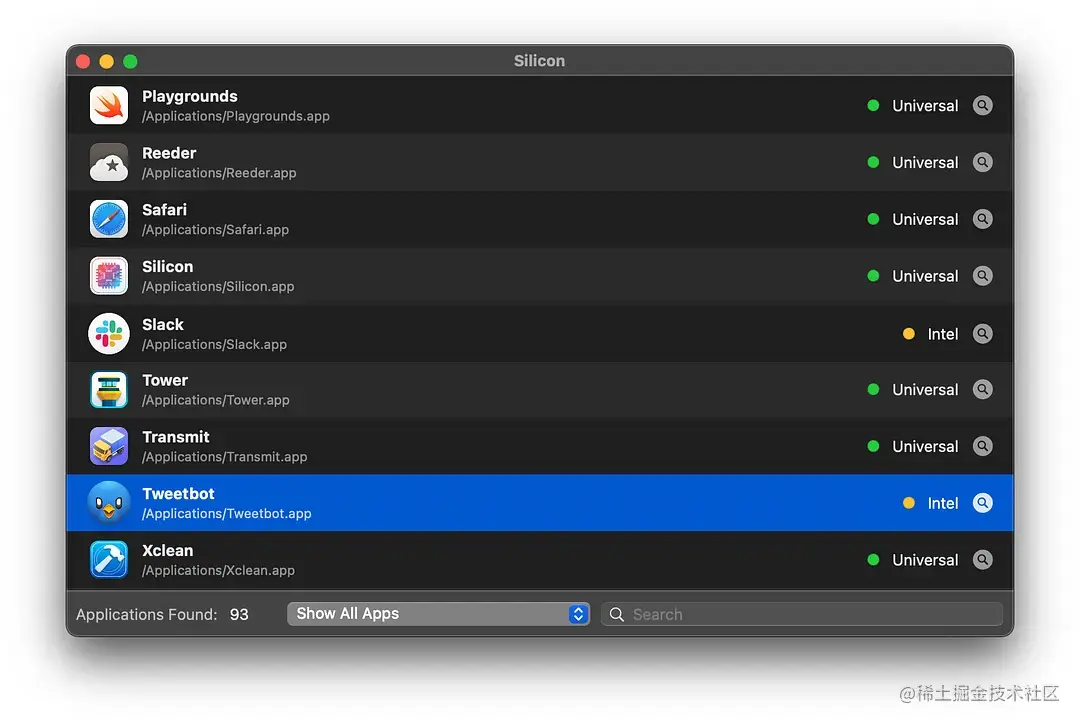Click the /Applications/Slack.app path
1080x724 pixels.
coord(214,344)
